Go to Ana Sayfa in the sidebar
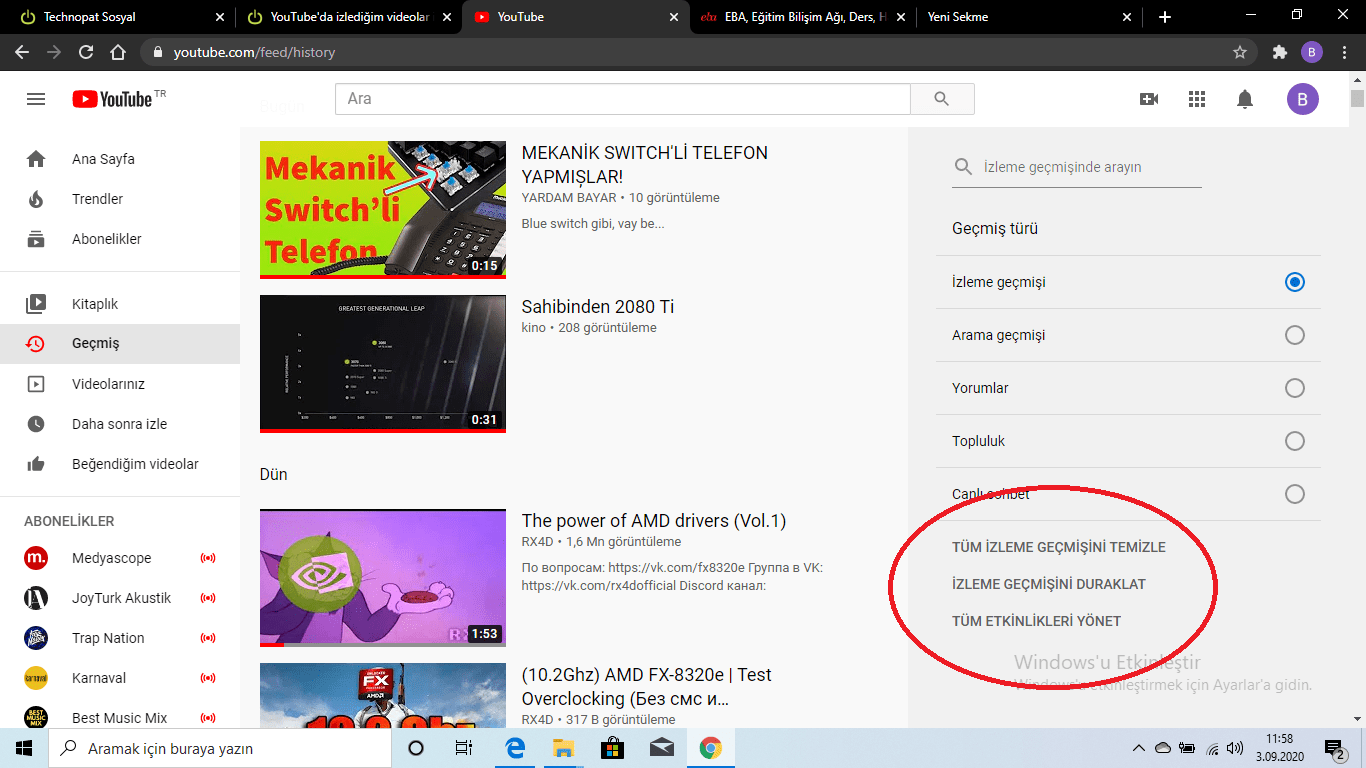This screenshot has width=1366, height=768. click(x=120, y=159)
